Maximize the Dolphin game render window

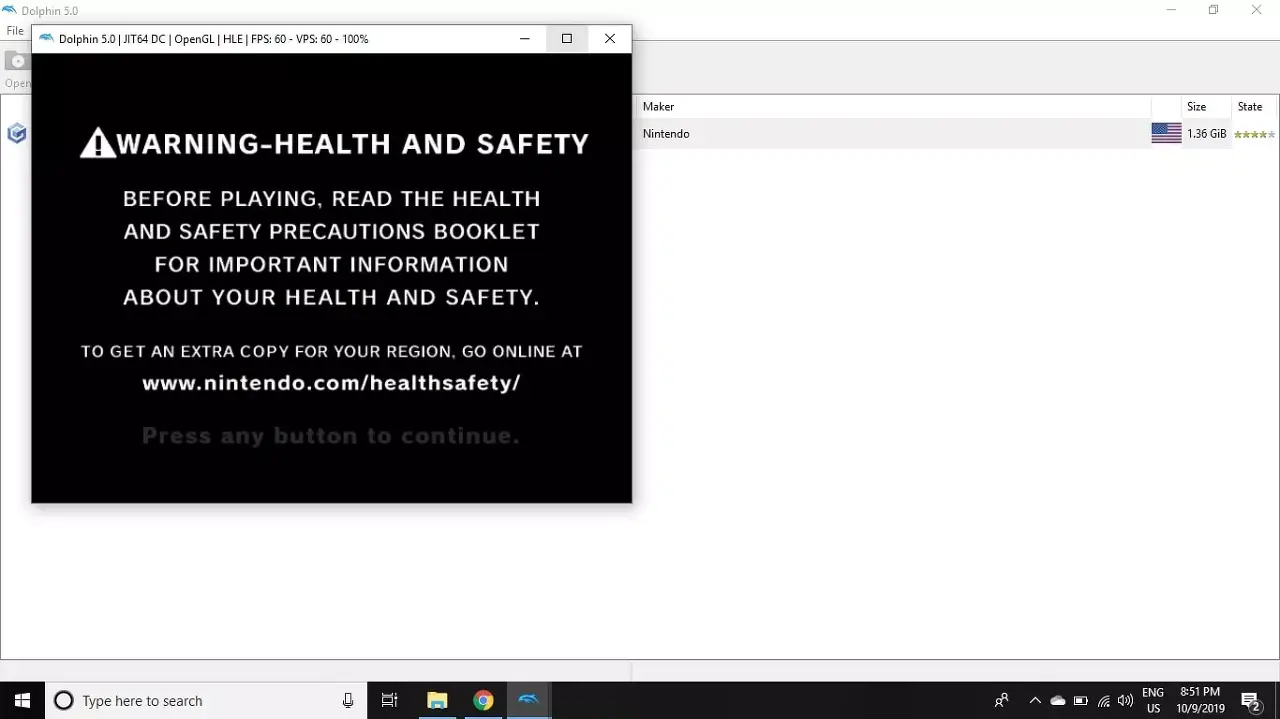click(x=567, y=39)
